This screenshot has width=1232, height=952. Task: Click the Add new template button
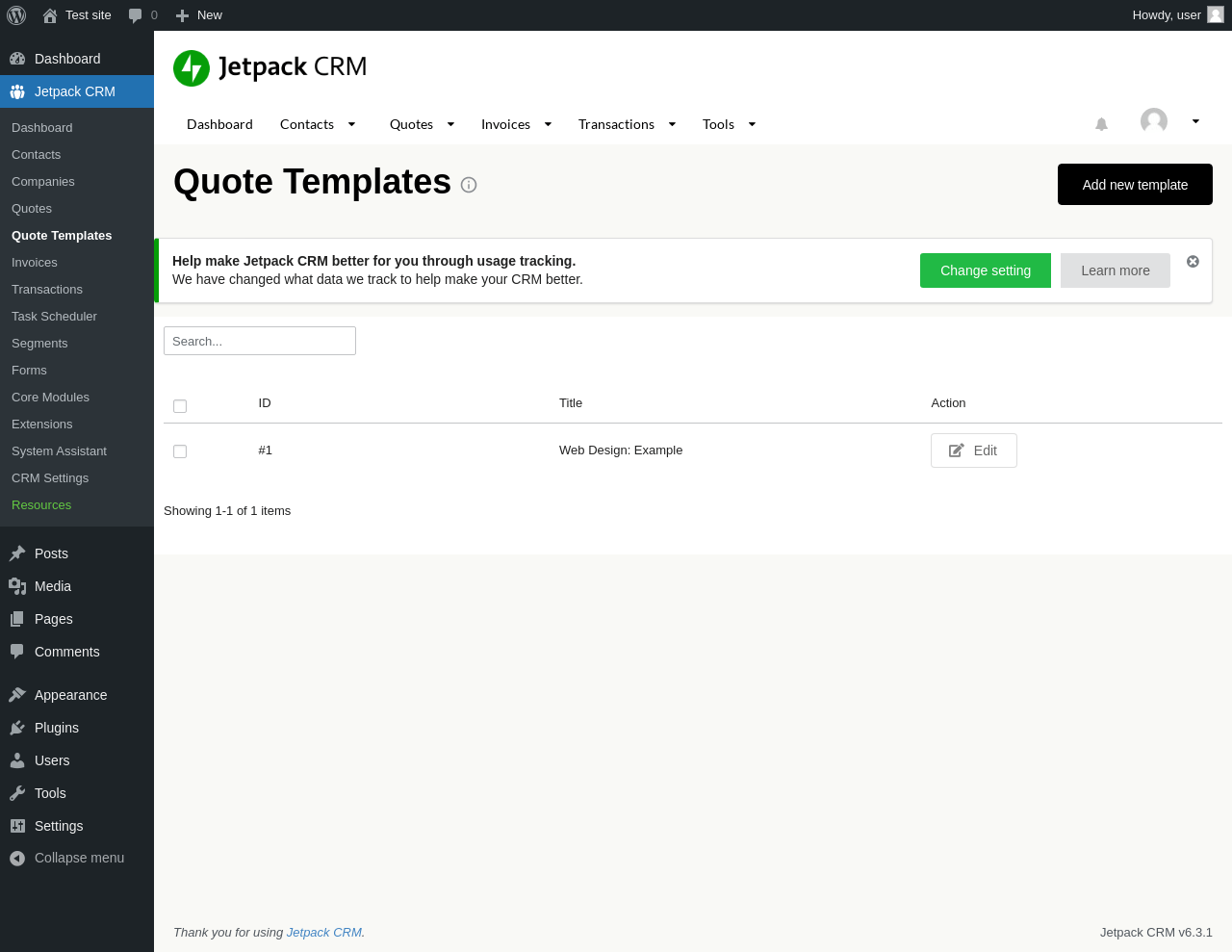[x=1135, y=185]
